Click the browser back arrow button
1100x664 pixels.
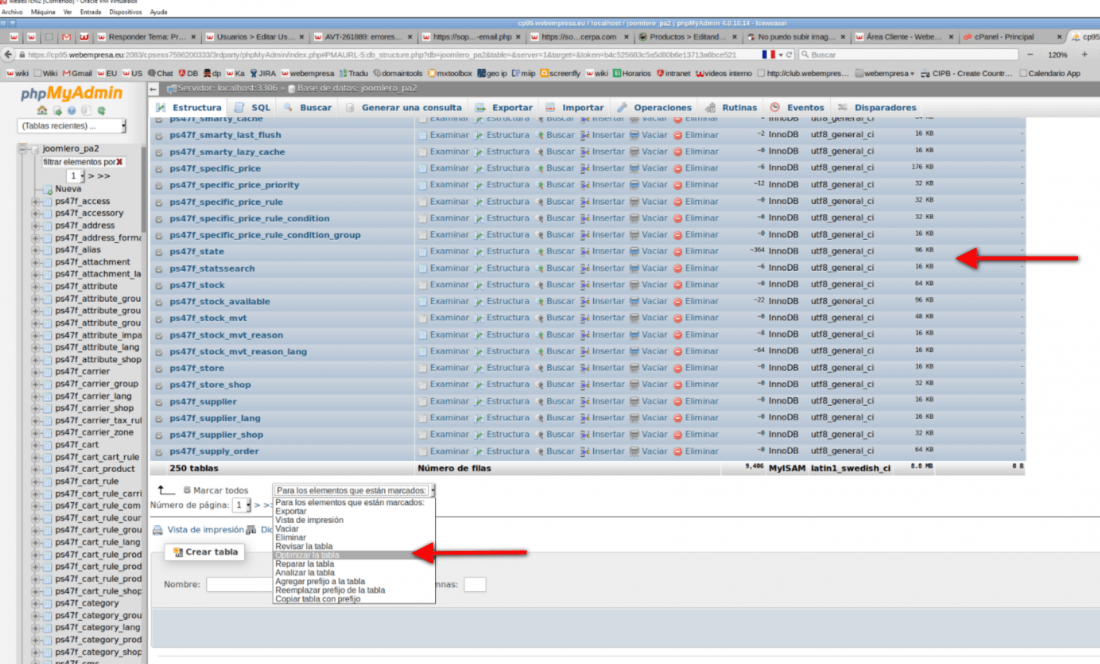[x=8, y=55]
